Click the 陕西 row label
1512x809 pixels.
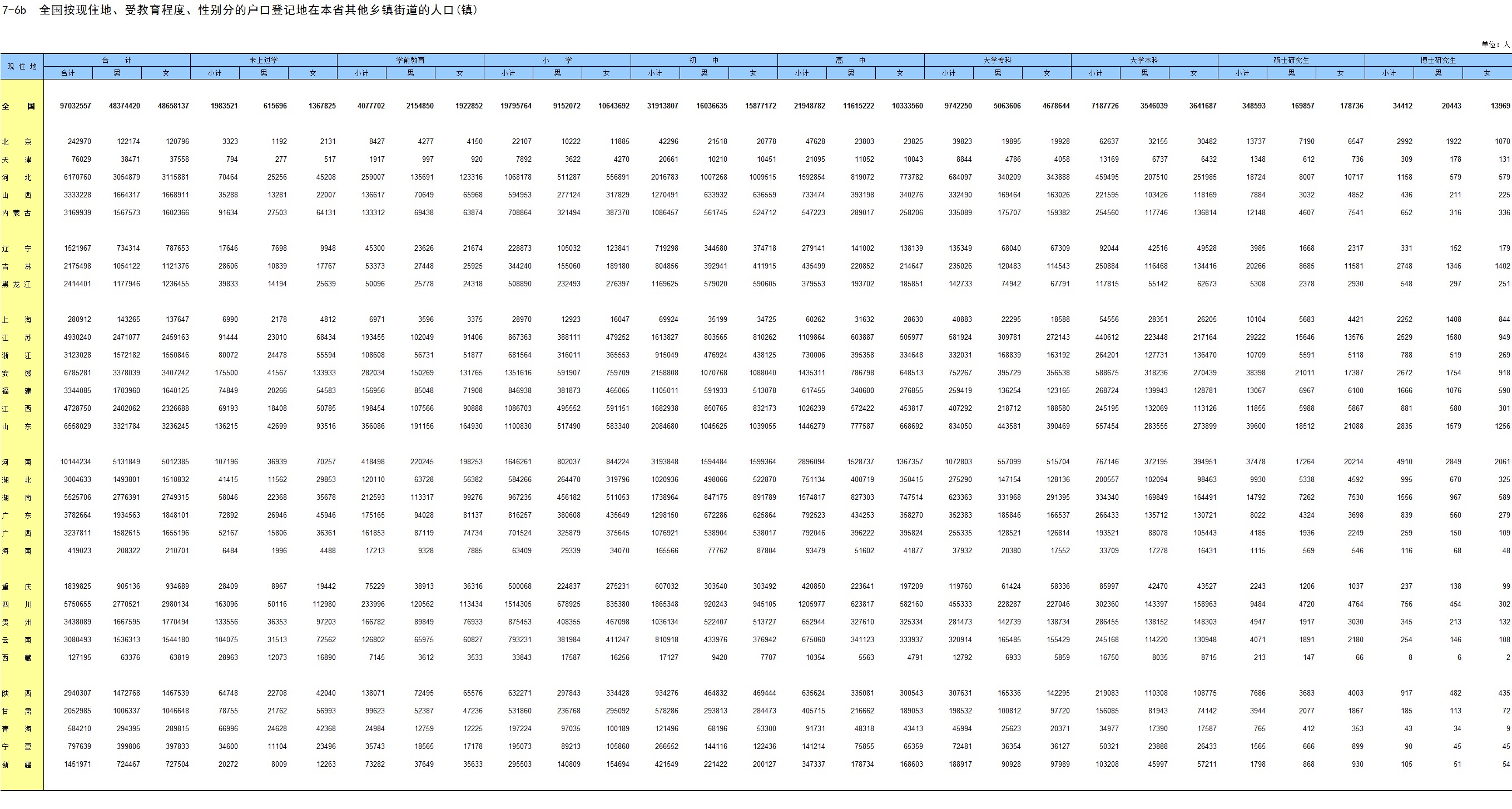17,693
